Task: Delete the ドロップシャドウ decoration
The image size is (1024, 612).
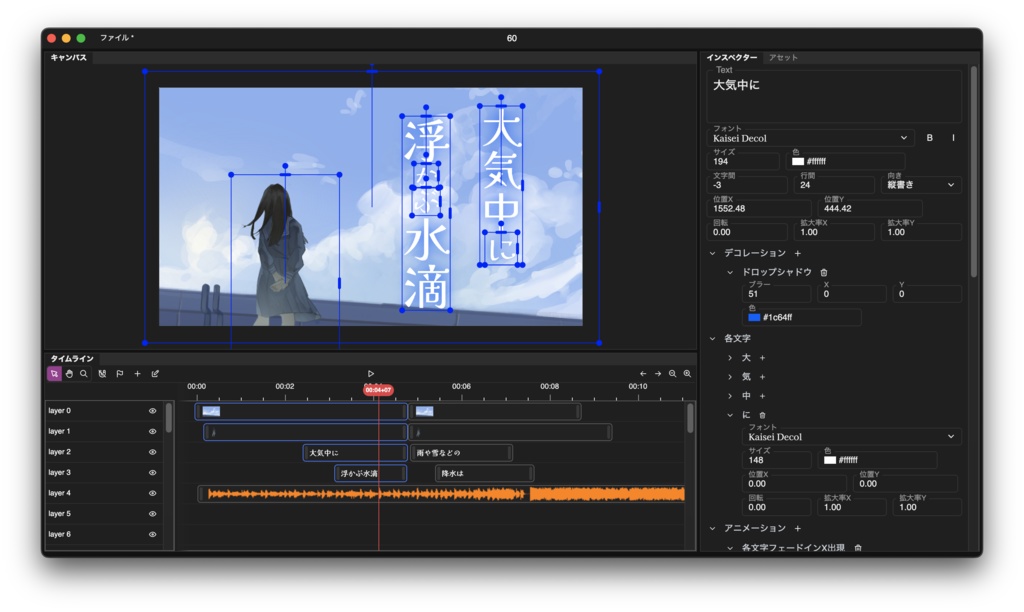Action: [824, 272]
